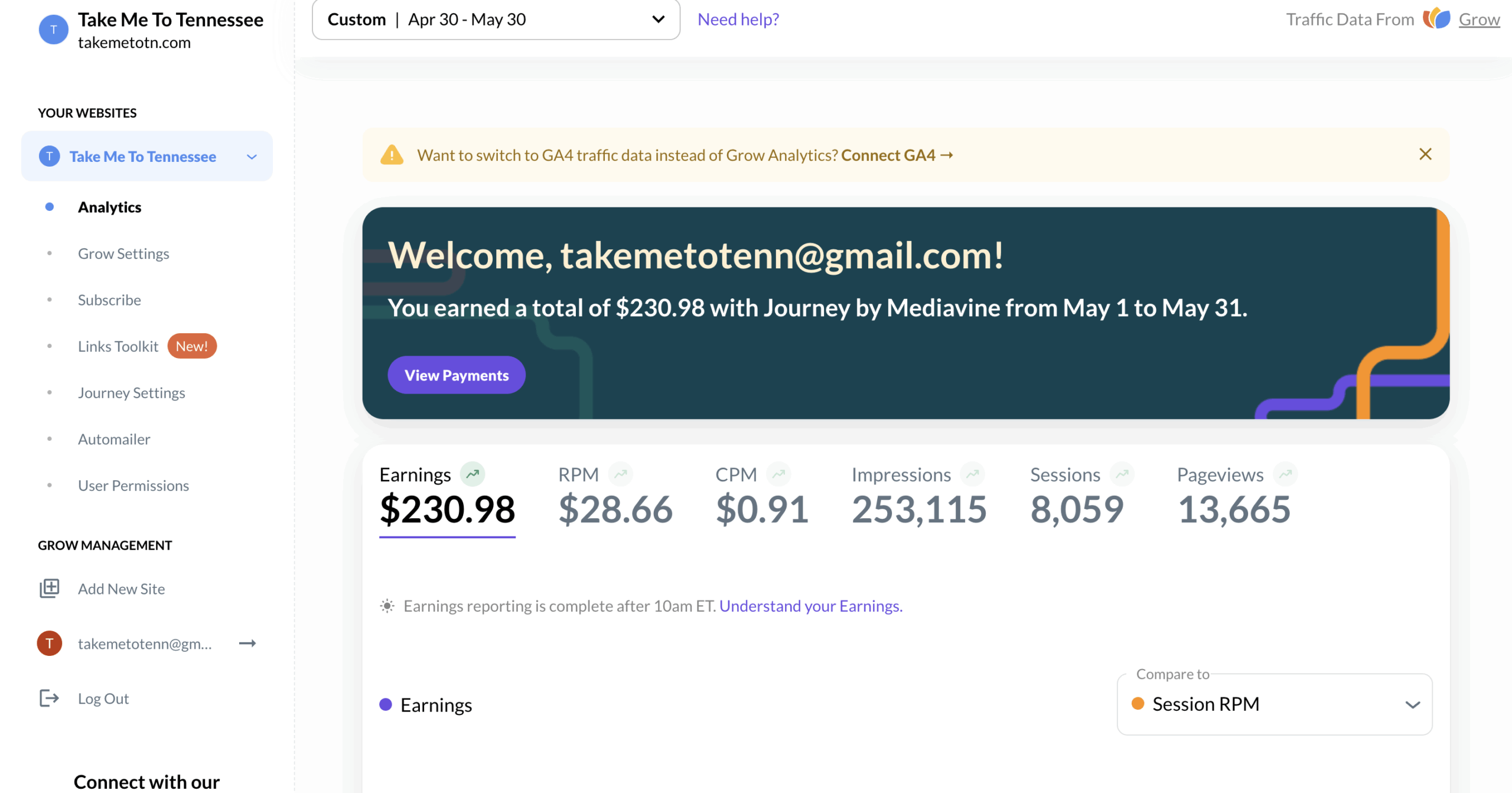Select Add New Site label

coord(121,589)
